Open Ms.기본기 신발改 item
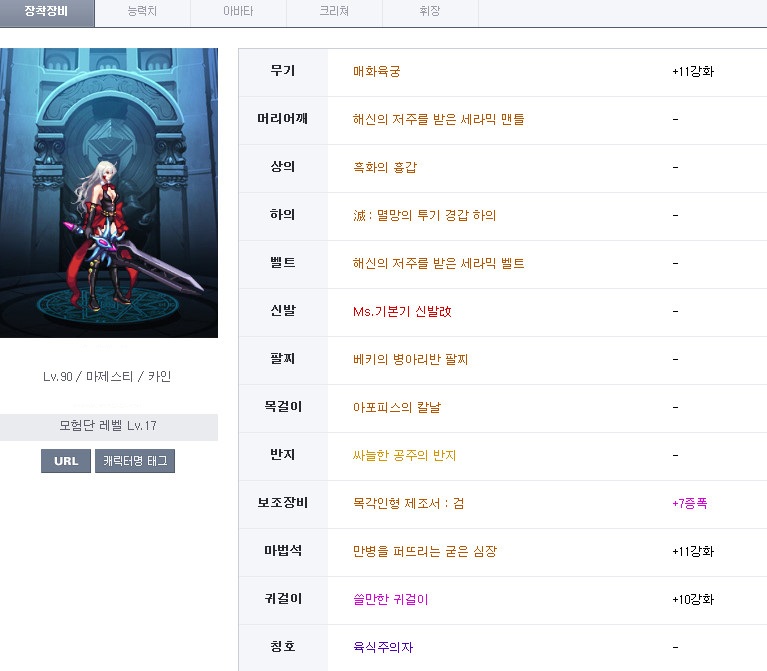This screenshot has height=671, width=767. pyautogui.click(x=402, y=311)
